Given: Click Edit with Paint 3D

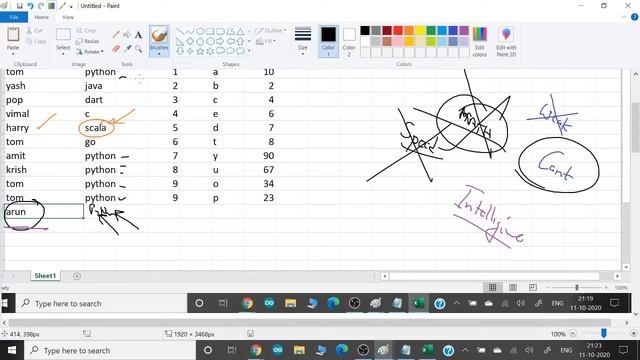Looking at the screenshot, I should click(x=506, y=42).
